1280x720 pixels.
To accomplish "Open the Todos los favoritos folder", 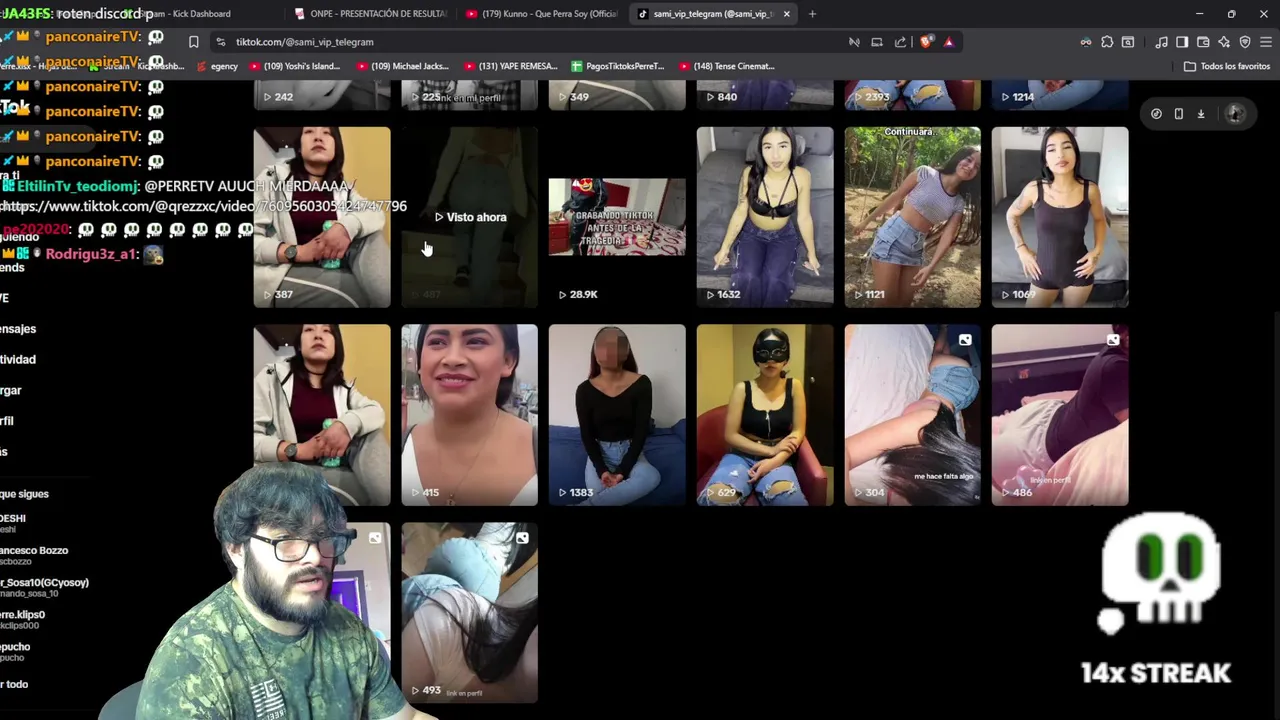I will [1227, 66].
